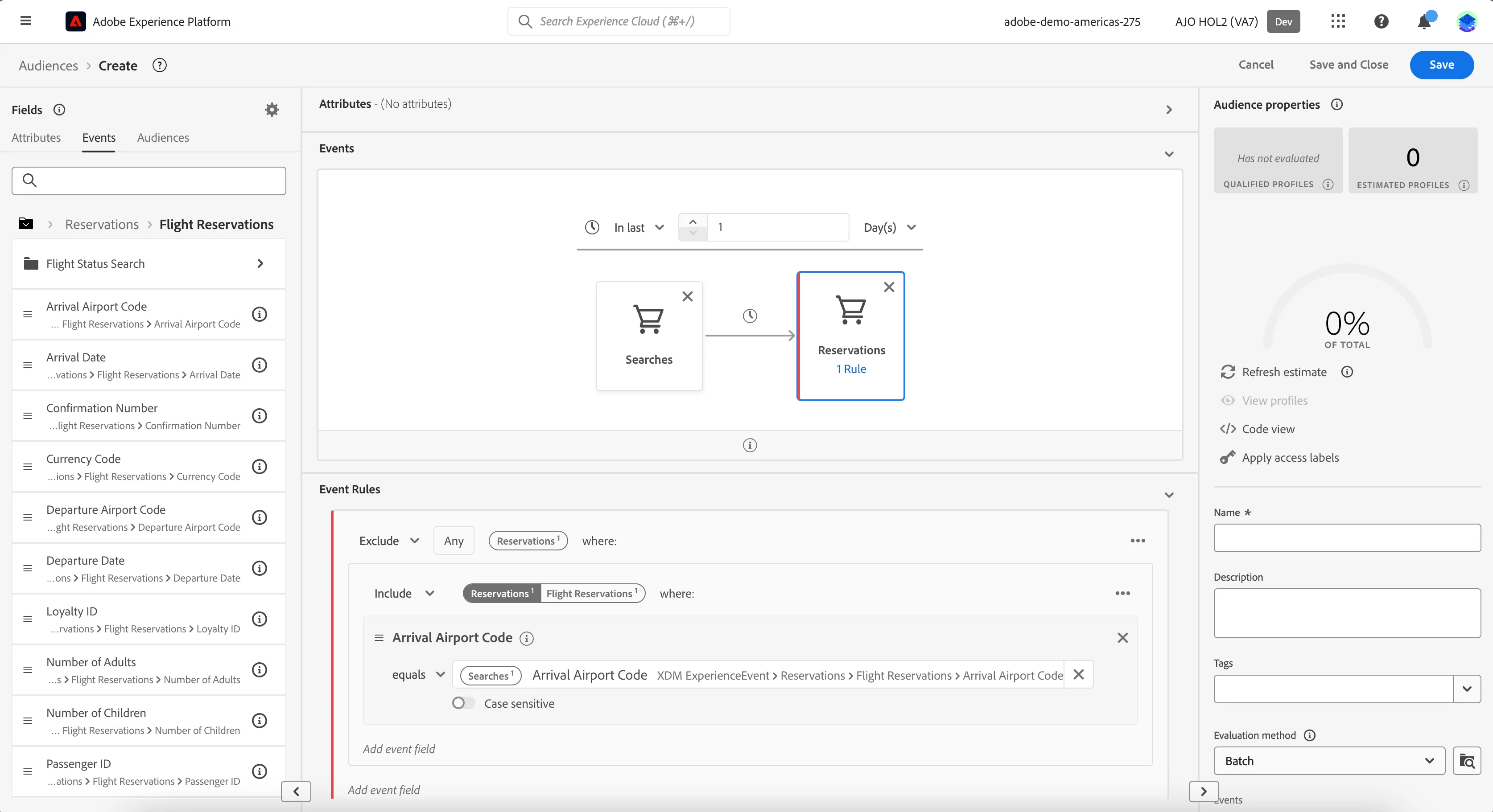1493x812 pixels.
Task: Open the Exclude dropdown
Action: 389,541
